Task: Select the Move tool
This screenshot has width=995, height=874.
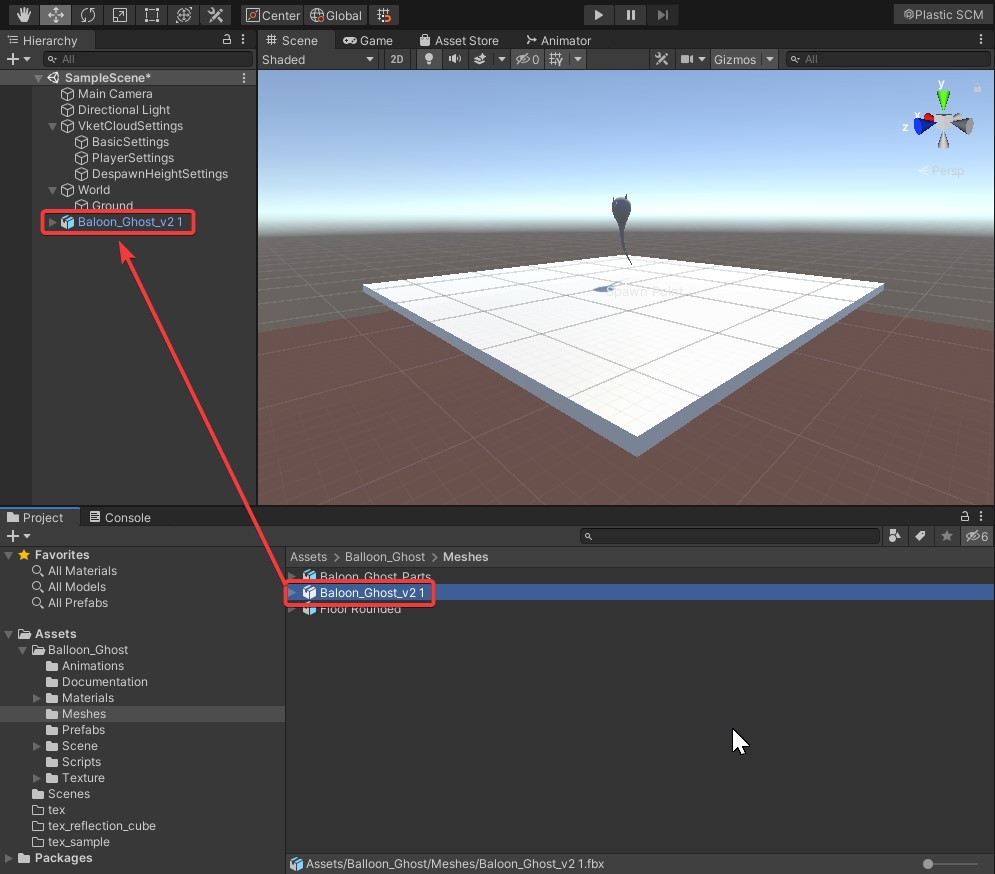Action: [x=56, y=15]
